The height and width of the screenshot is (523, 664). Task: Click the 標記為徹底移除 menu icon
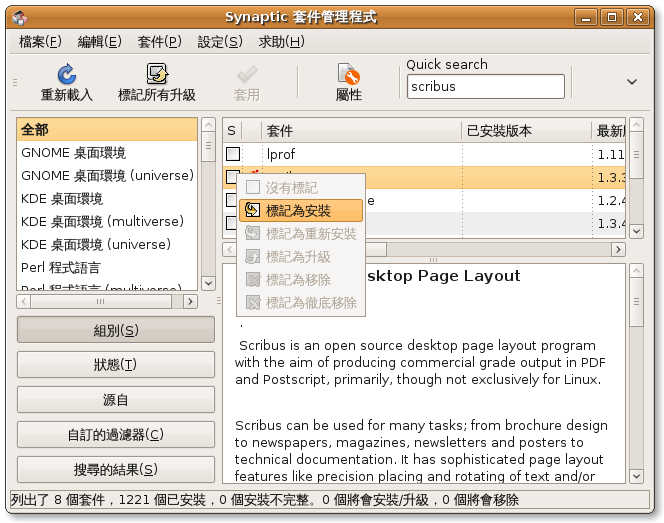252,302
